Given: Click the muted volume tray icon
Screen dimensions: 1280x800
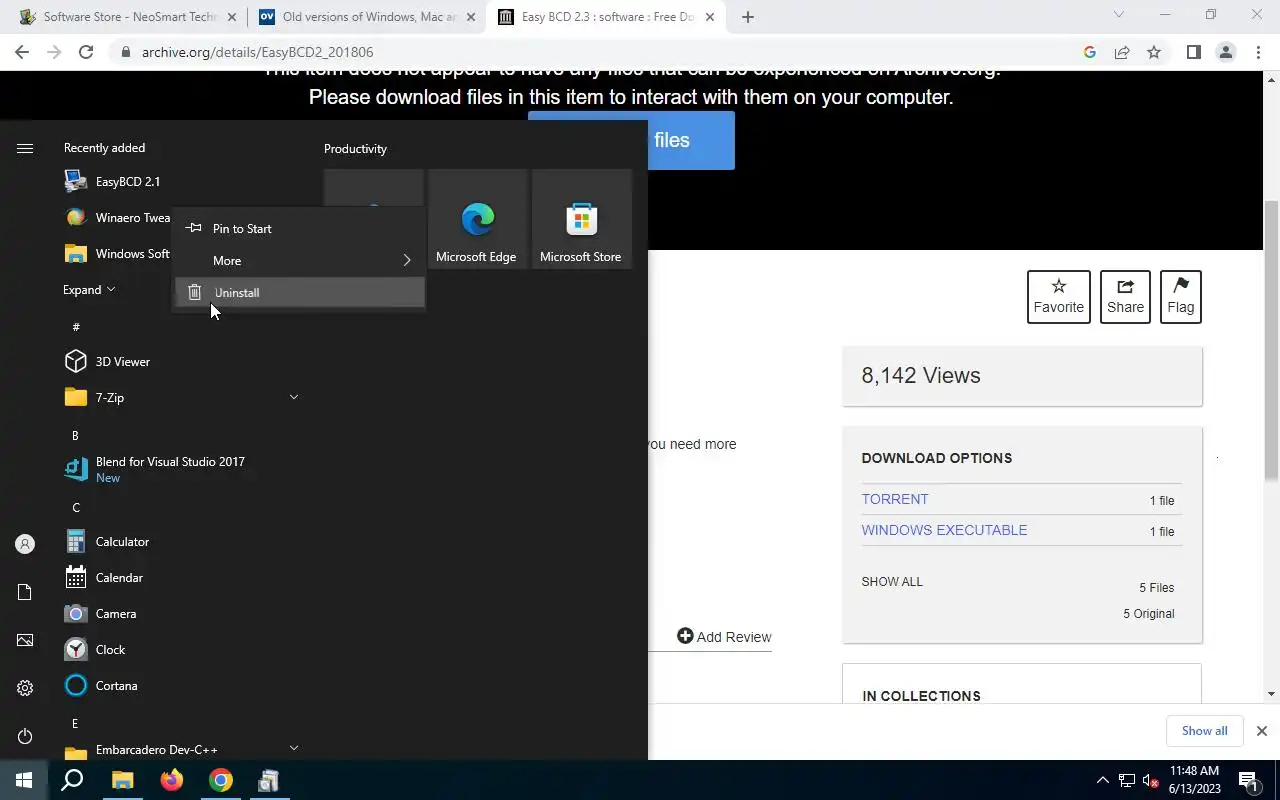Looking at the screenshot, I should pos(1150,781).
